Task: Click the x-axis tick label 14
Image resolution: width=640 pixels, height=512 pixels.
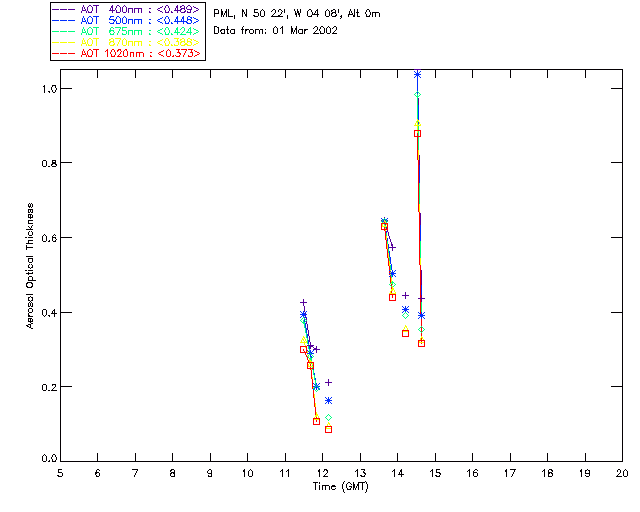Action: point(398,473)
